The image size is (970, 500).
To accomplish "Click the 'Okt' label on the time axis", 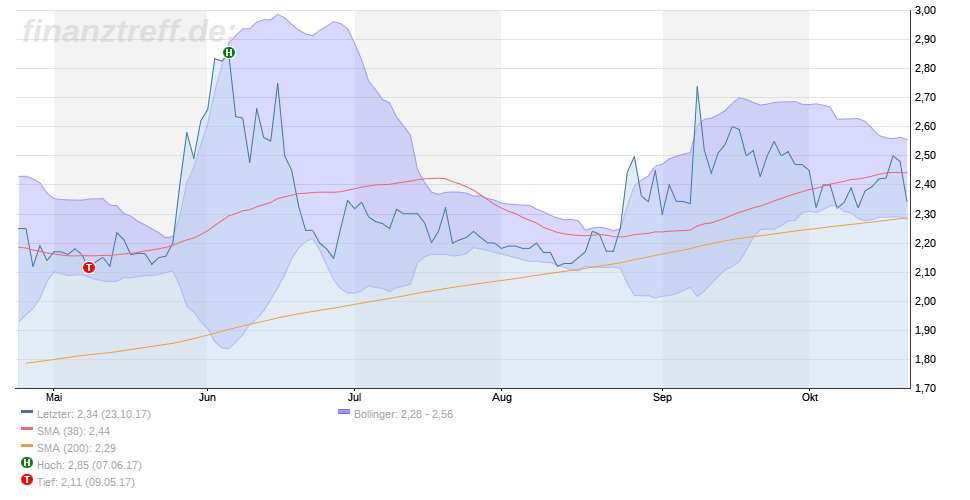I will point(810,398).
